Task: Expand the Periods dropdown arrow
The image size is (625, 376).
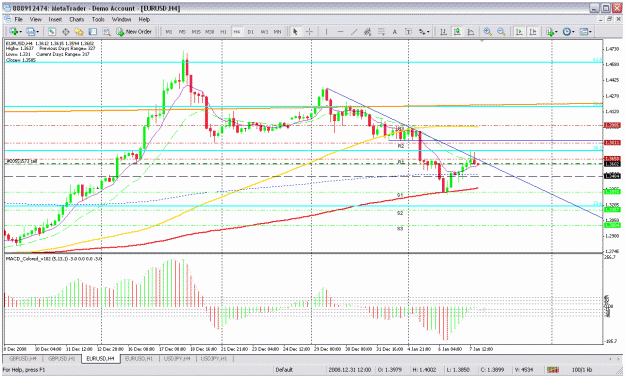Action: (573, 32)
